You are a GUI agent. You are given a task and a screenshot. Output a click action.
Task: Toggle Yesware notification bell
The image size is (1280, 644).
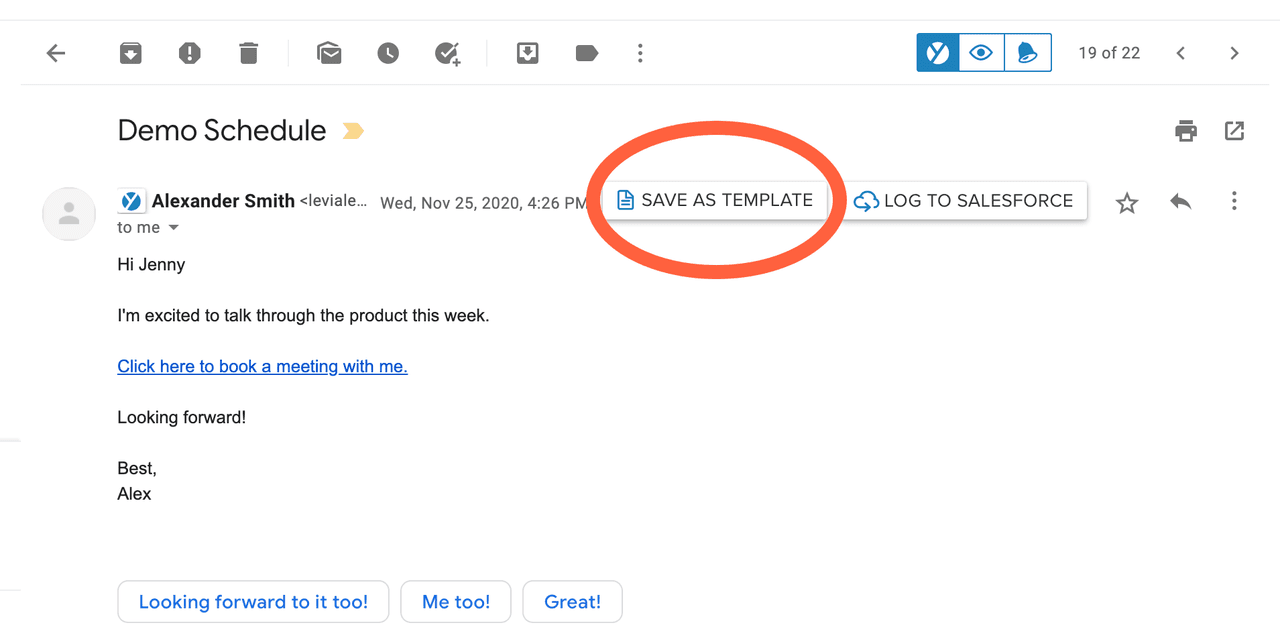click(x=1027, y=52)
